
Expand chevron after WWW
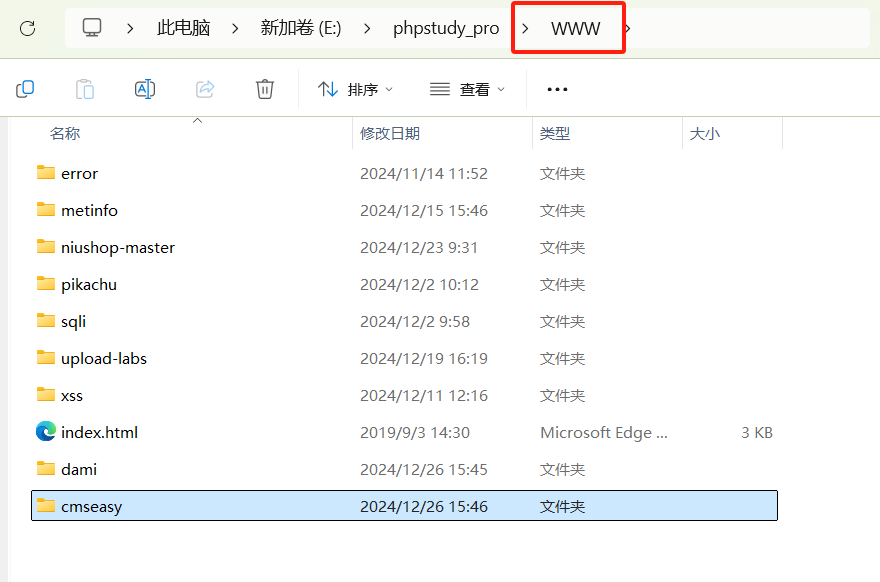pyautogui.click(x=627, y=28)
